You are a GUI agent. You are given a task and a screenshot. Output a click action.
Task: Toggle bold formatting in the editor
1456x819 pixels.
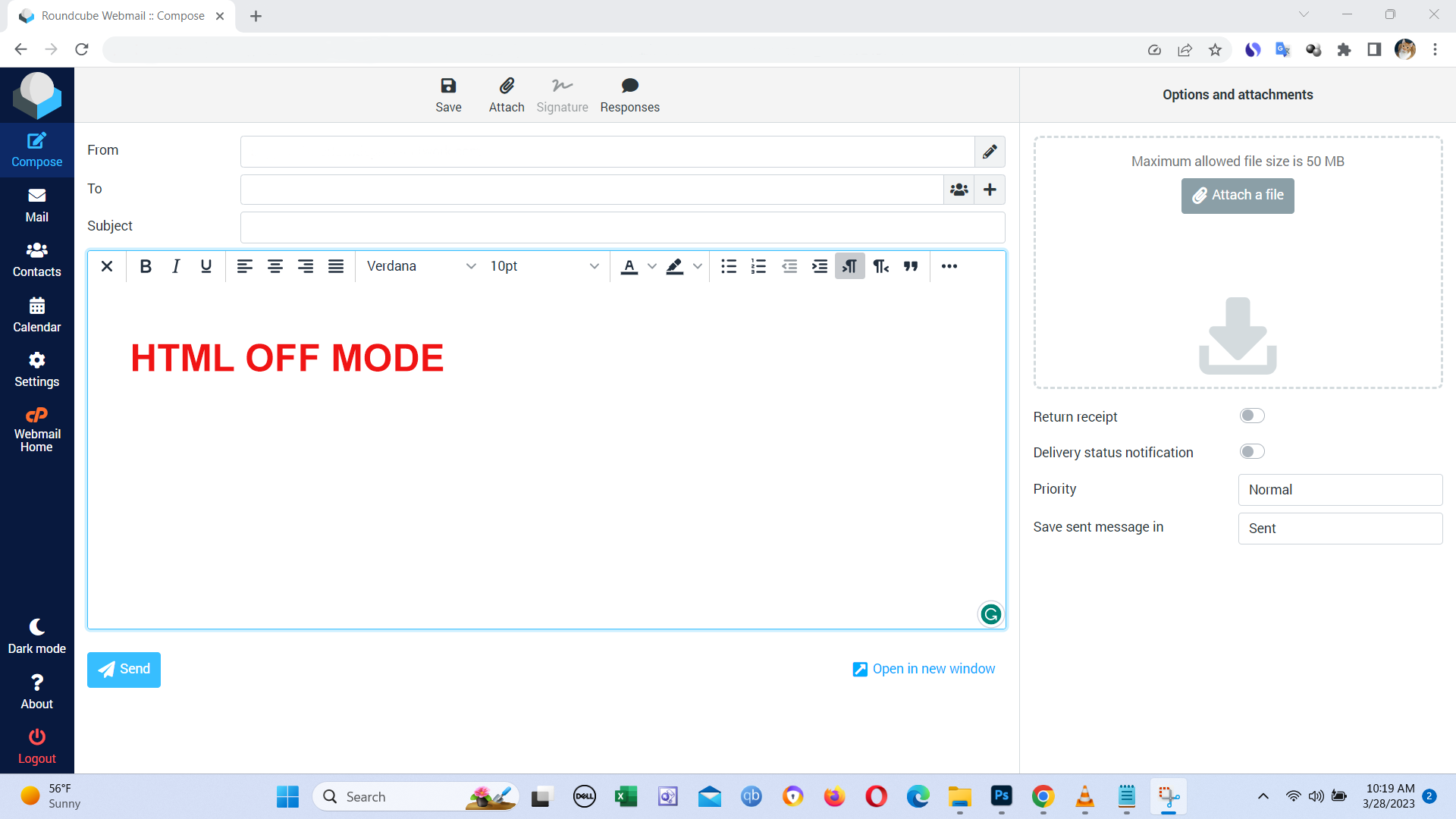coord(145,266)
